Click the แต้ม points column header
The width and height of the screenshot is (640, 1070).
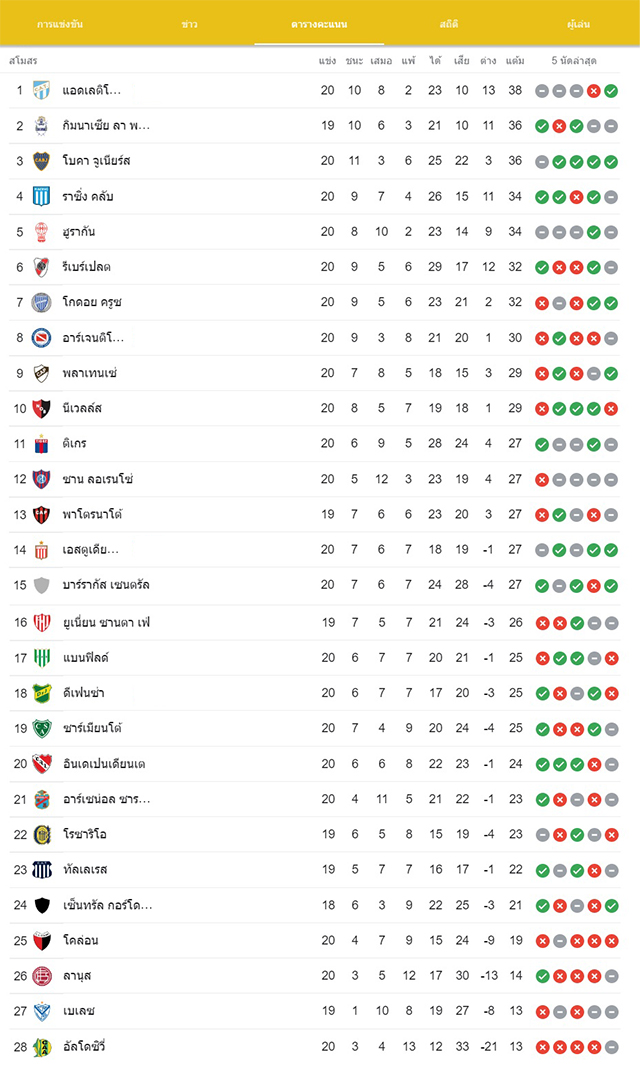coord(515,61)
